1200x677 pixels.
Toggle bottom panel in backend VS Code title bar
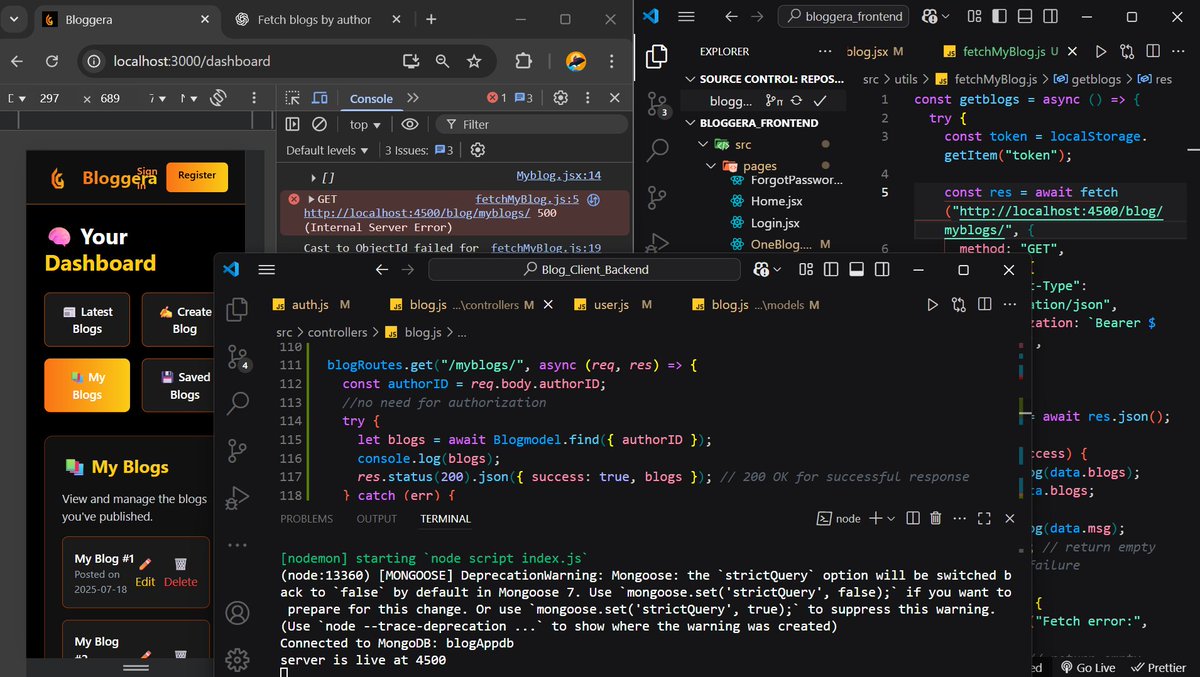pos(856,269)
